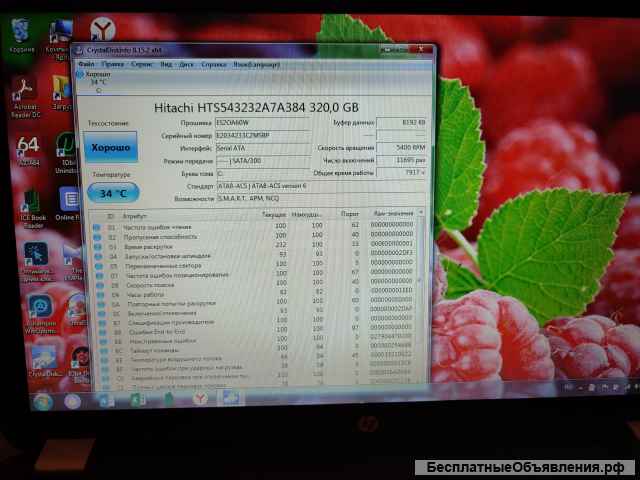The height and width of the screenshot is (480, 640).
Task: Select the active CrystalDiskInfo taskbar button
Action: click(230, 397)
